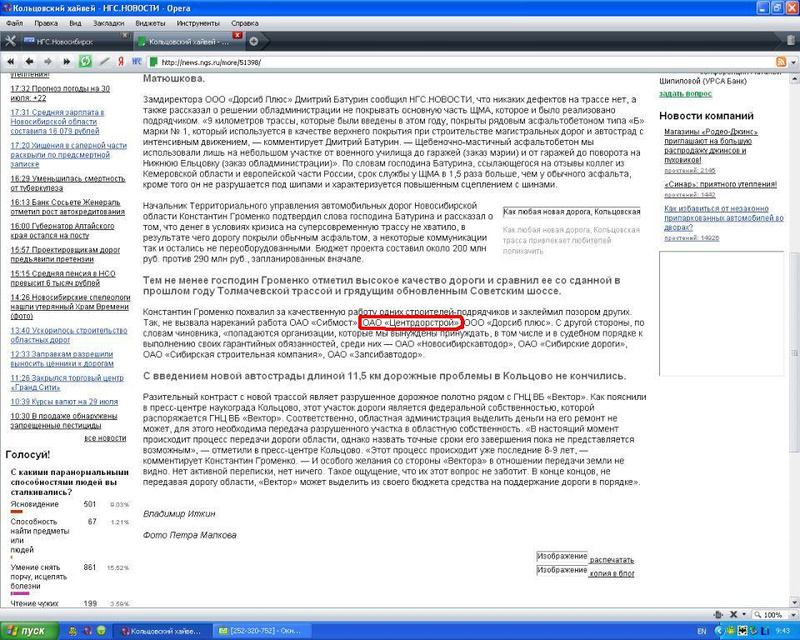Open the Yandex bookmark icon
The width and height of the screenshot is (800, 640).
tap(121, 62)
